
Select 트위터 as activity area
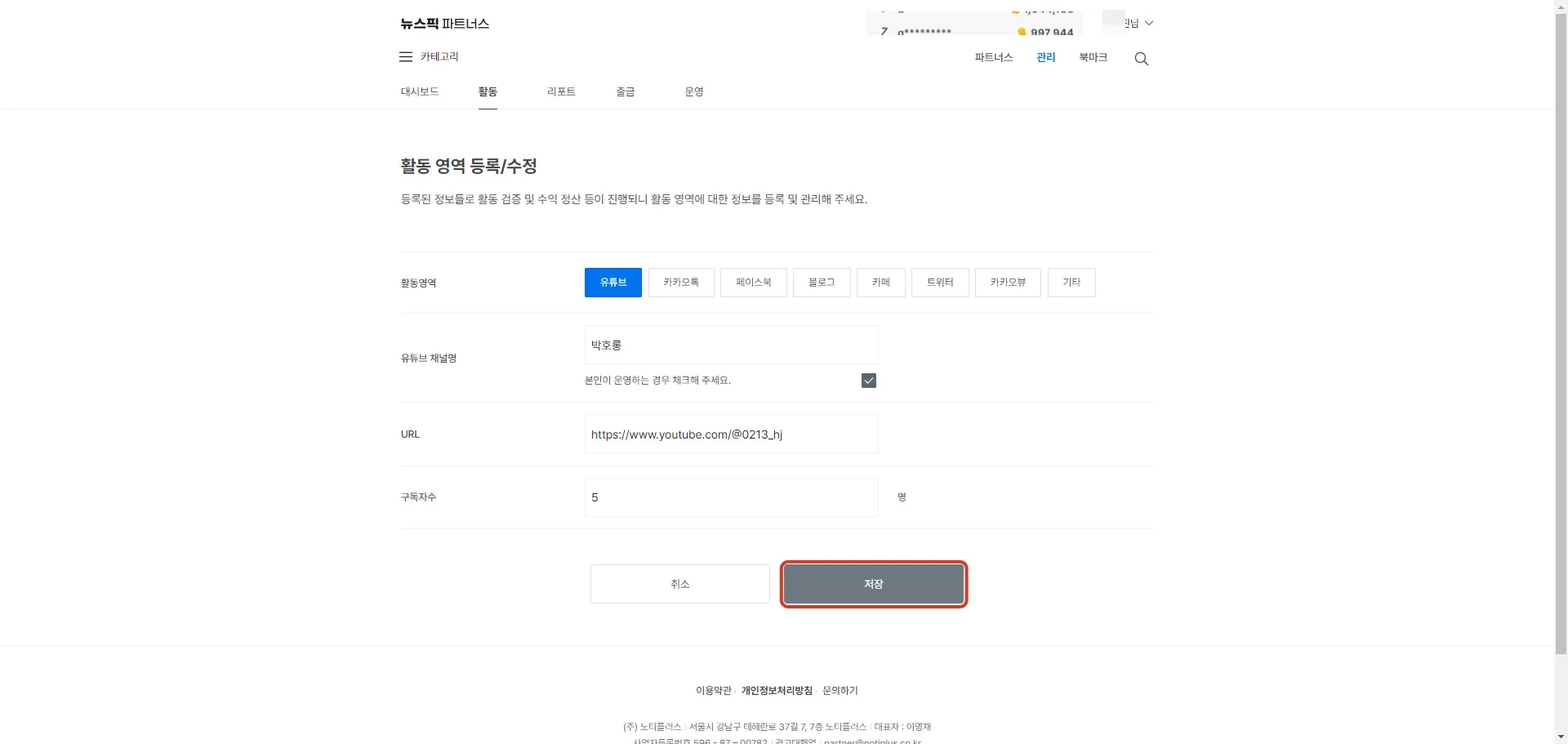[940, 283]
